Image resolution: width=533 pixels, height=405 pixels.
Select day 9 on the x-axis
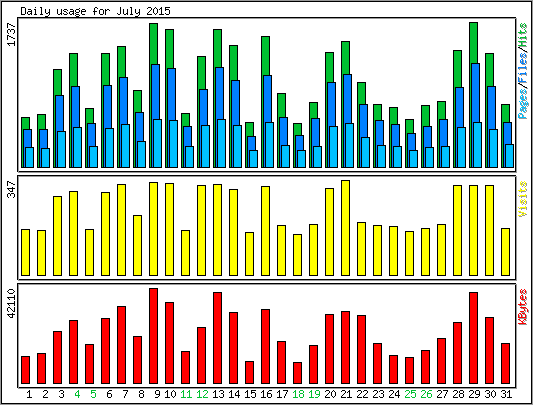click(157, 394)
